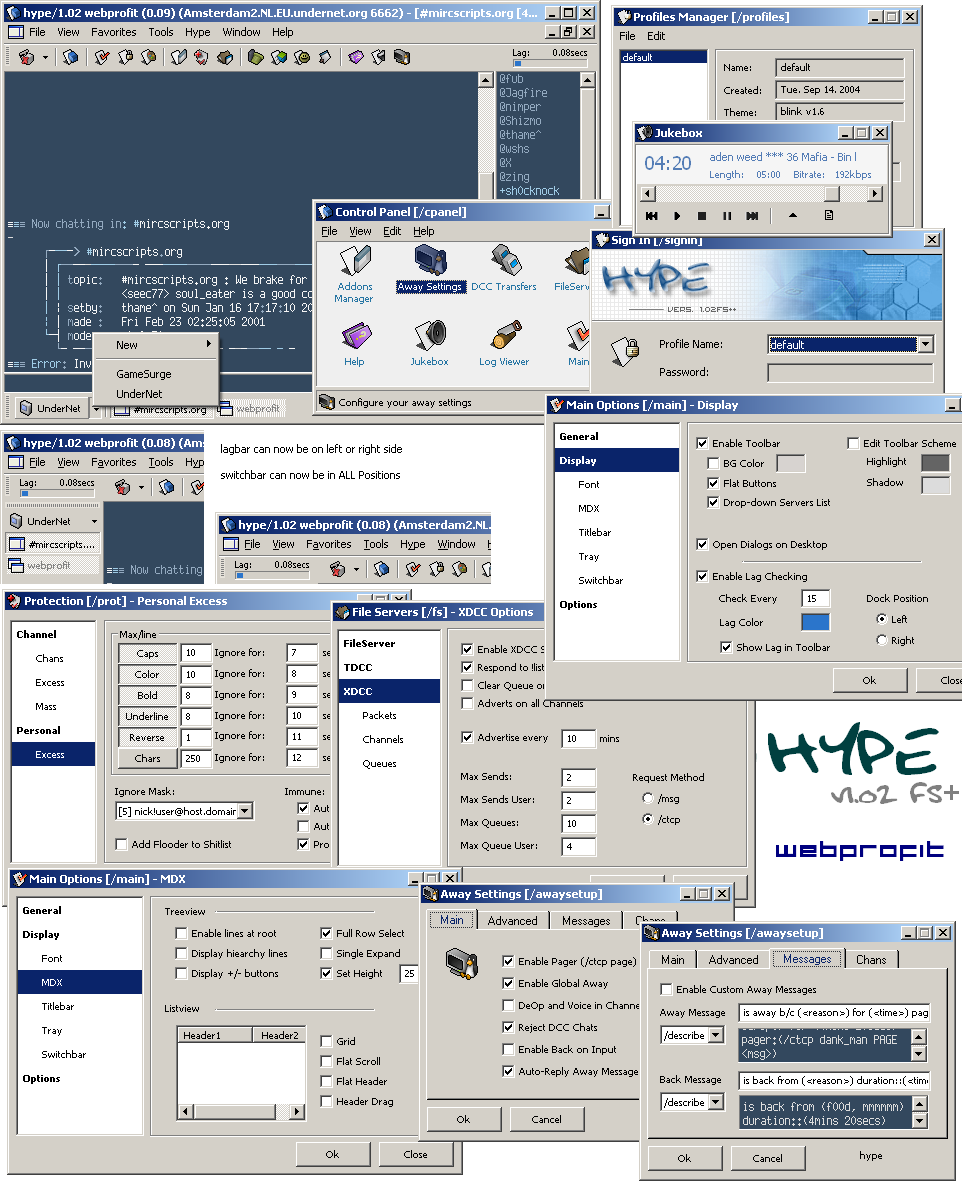Open the Jukebox icon in Control Panel

429,344
